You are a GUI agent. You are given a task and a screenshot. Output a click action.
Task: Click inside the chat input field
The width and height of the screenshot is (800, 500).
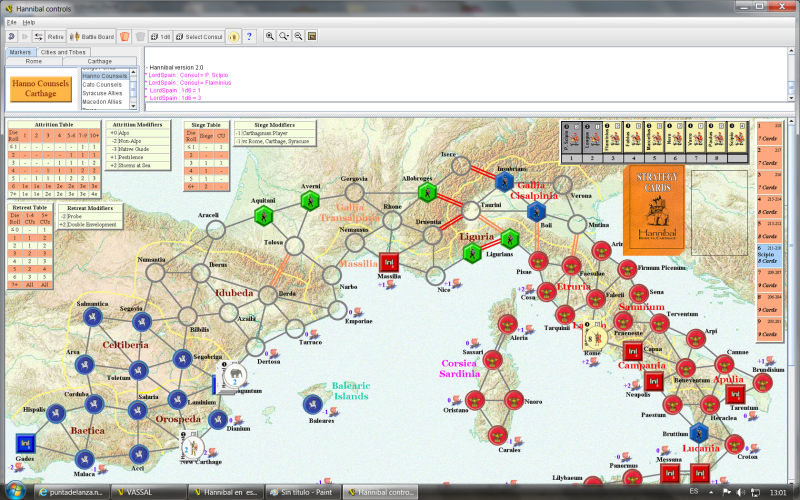(467, 107)
